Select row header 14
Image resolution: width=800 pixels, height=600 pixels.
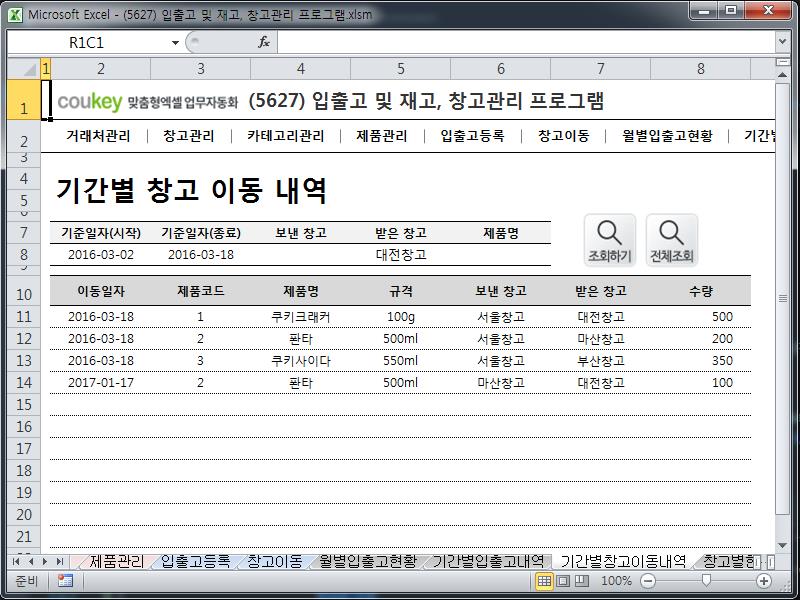(x=23, y=383)
